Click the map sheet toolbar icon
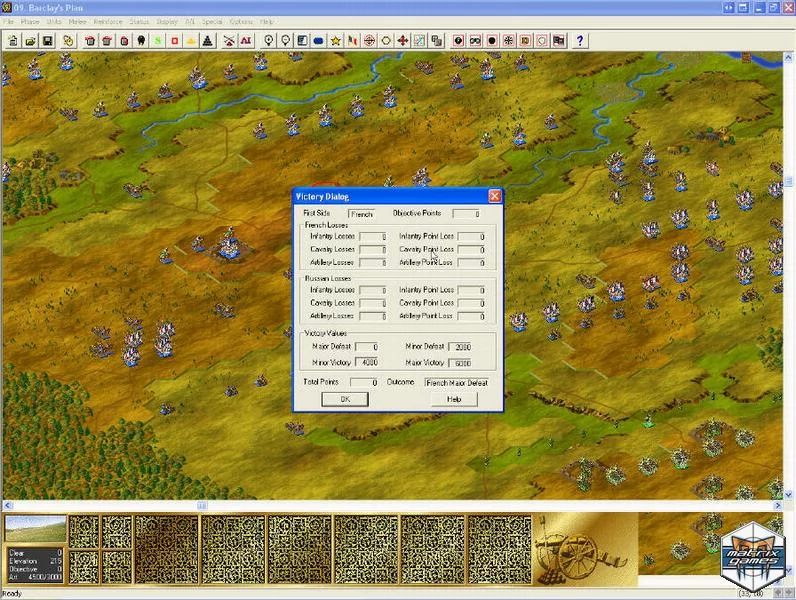Viewport: 796px width, 600px height. tap(419, 41)
